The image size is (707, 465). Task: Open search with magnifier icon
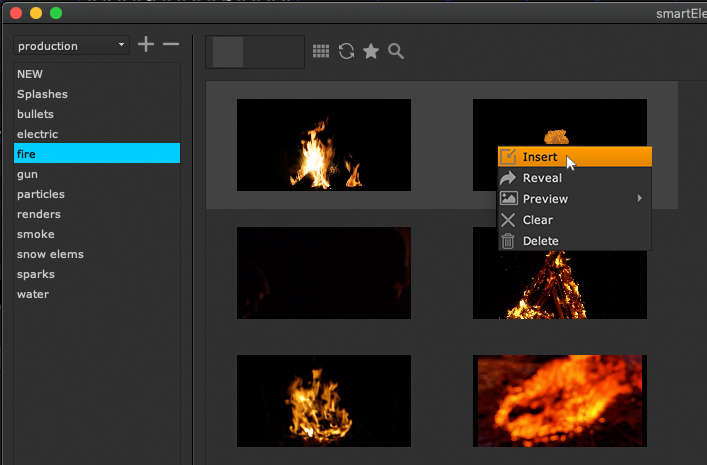coord(396,52)
